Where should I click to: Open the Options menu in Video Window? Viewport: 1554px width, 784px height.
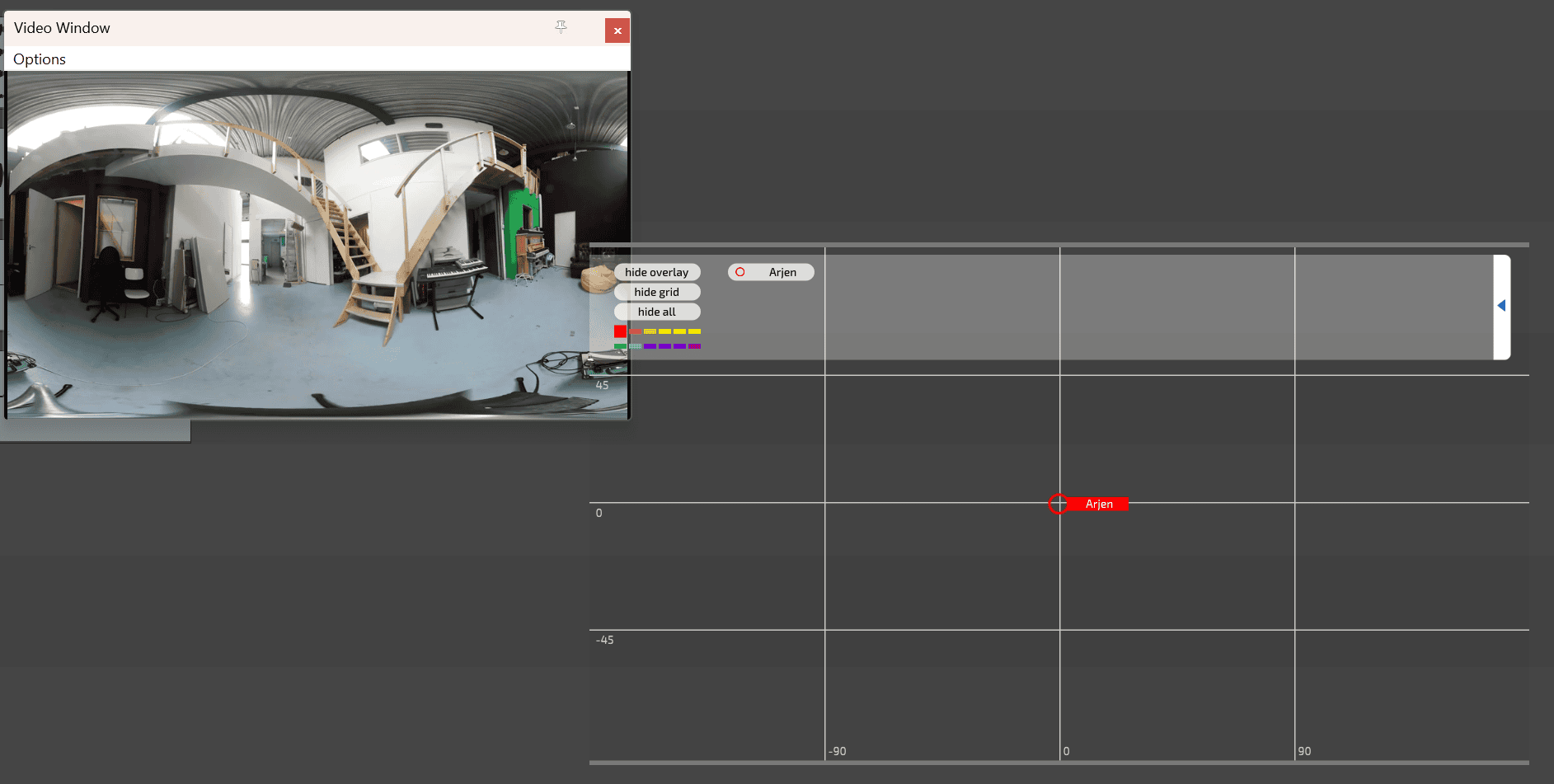pos(40,59)
